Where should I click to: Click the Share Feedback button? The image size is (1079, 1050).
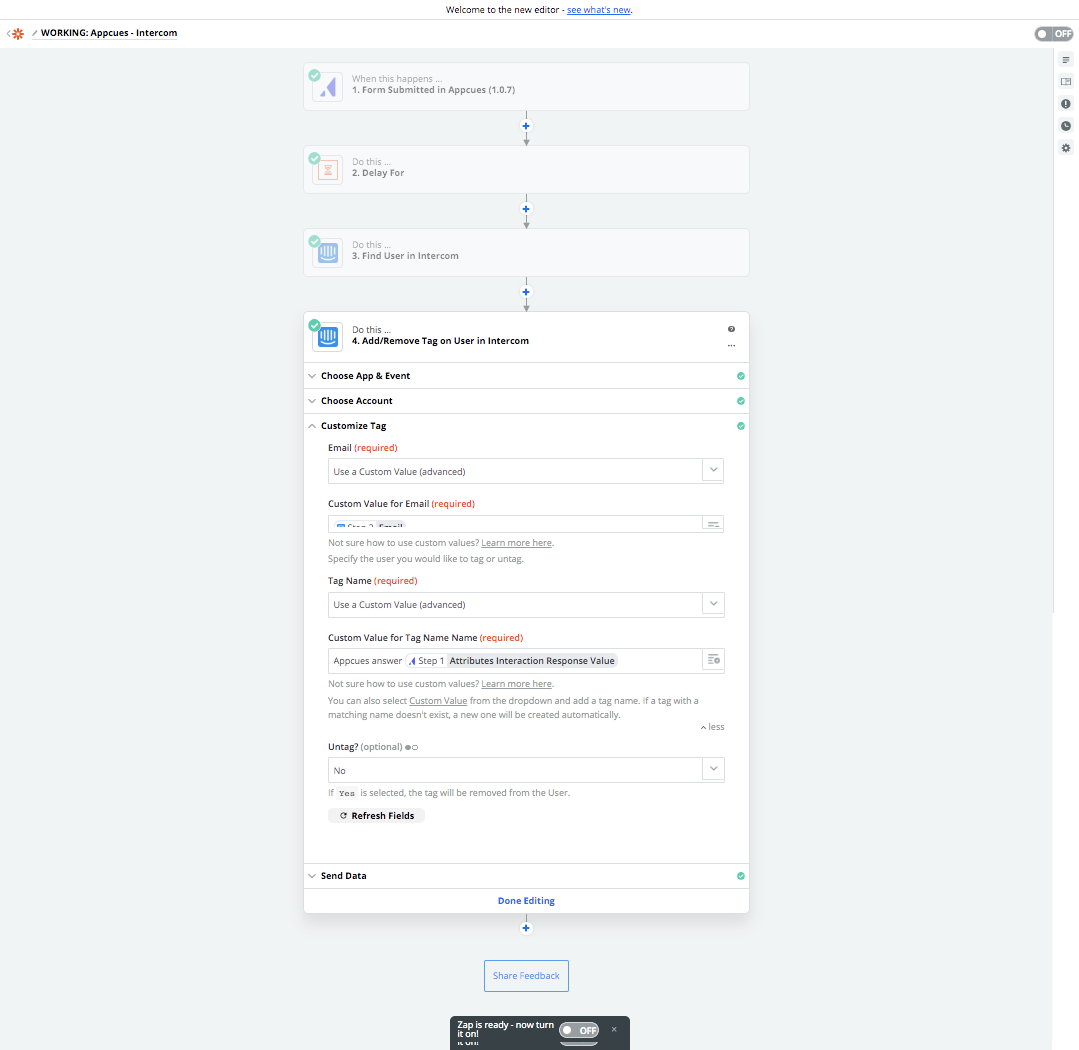pos(526,976)
